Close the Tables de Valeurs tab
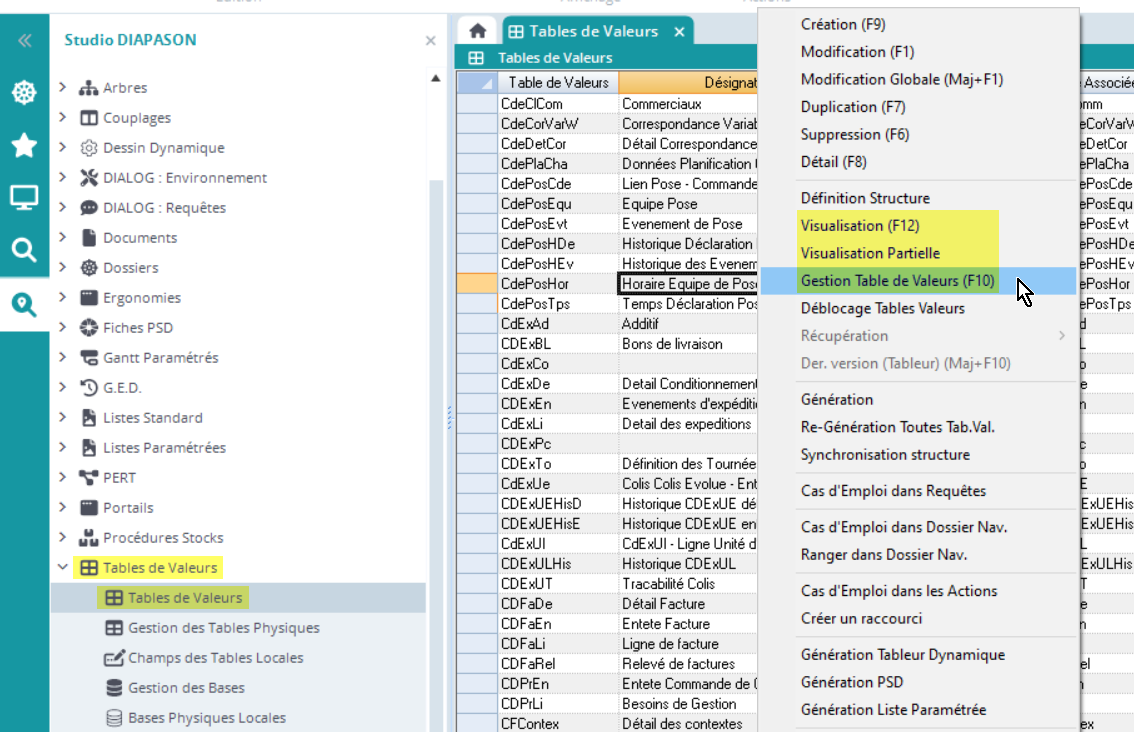 679,32
